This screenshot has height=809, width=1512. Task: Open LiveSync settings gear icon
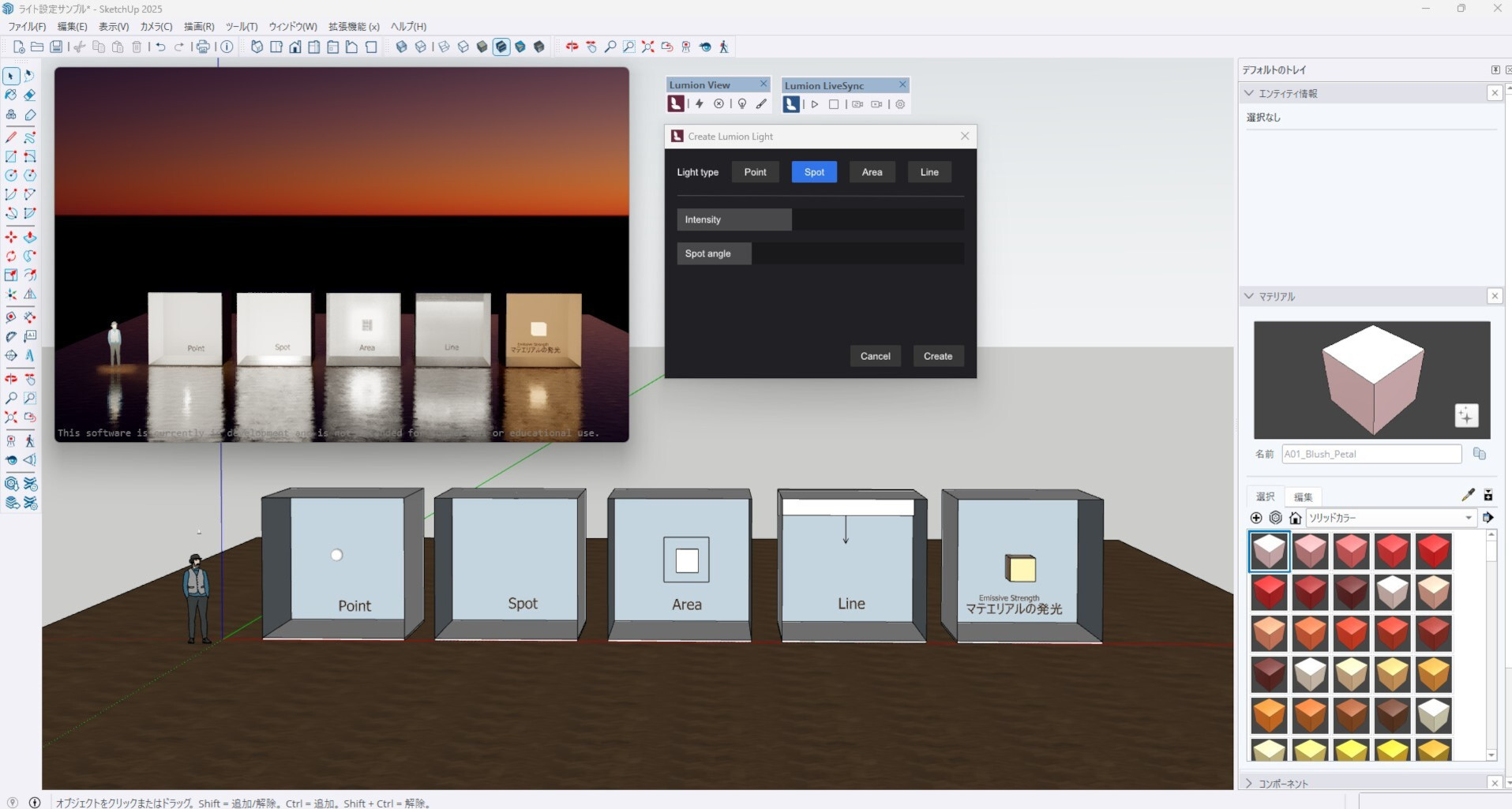coord(900,104)
